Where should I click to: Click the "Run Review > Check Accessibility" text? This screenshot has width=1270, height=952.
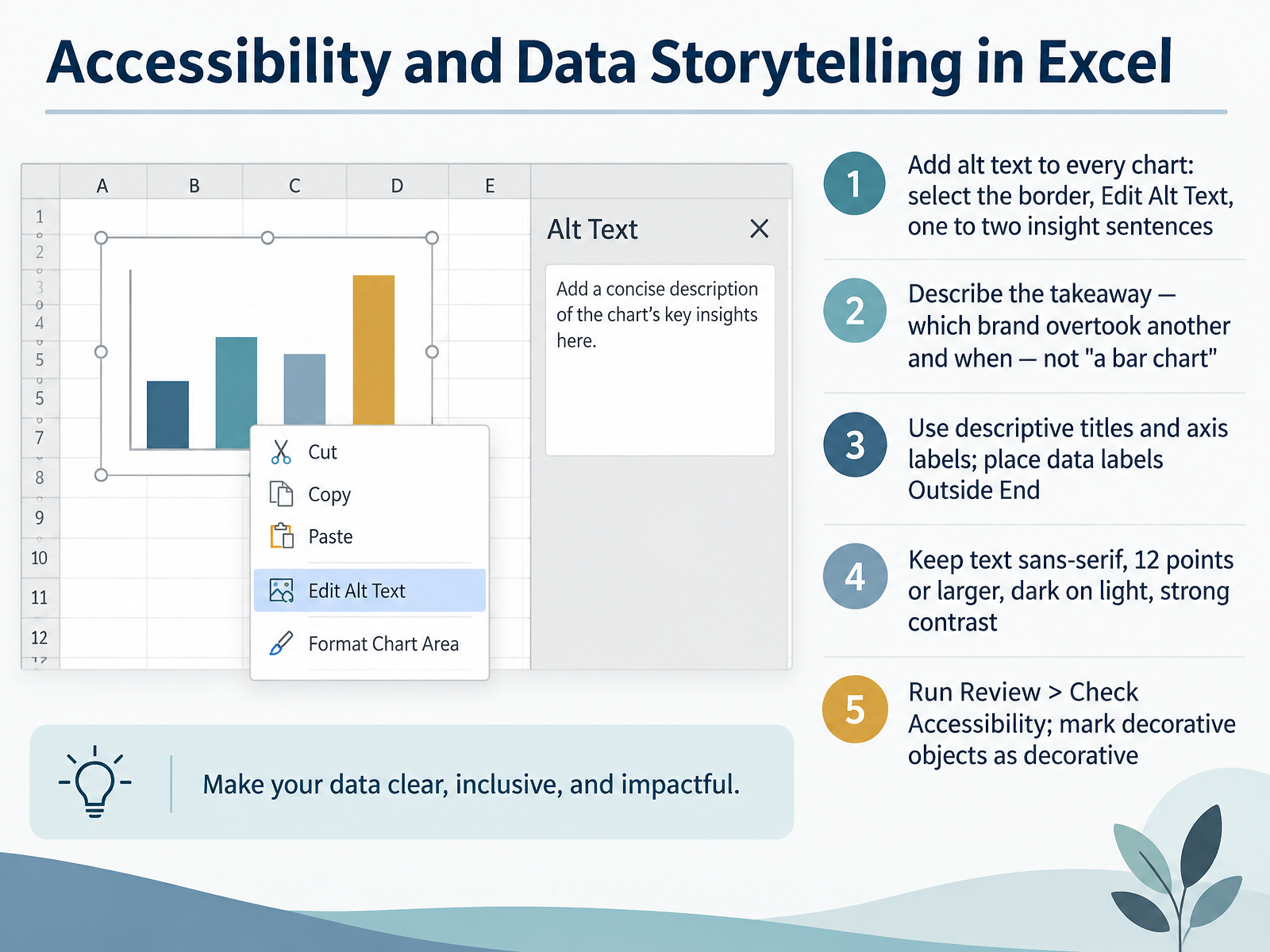(x=1023, y=708)
